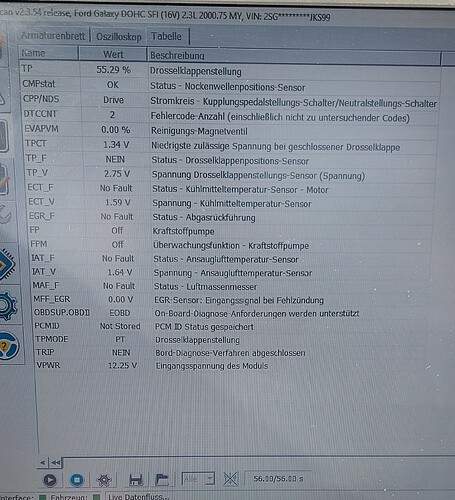The width and height of the screenshot is (455, 500).
Task: Open the gear settings icon in sidebar
Action: 8,306
